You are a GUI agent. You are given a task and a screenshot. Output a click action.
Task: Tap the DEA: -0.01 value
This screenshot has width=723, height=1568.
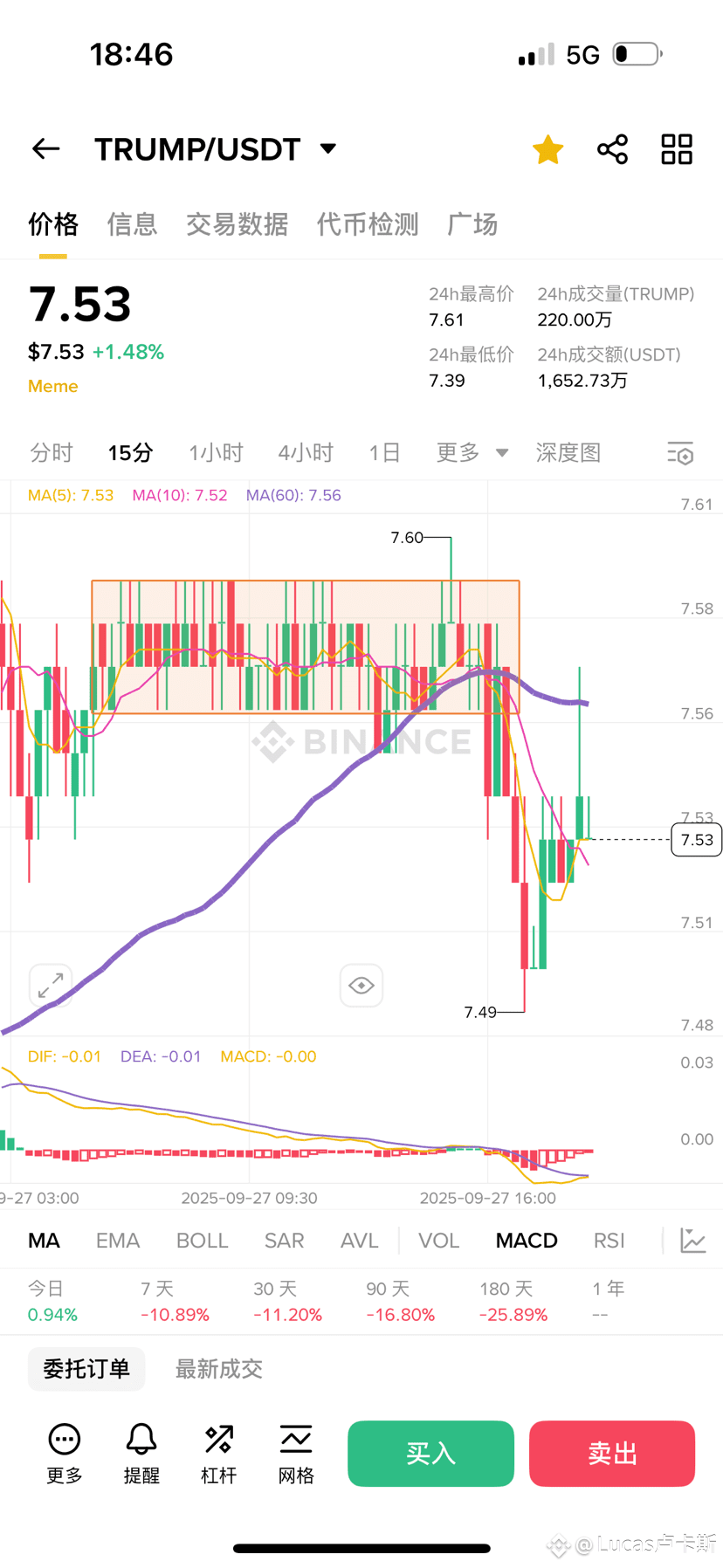(x=161, y=1056)
